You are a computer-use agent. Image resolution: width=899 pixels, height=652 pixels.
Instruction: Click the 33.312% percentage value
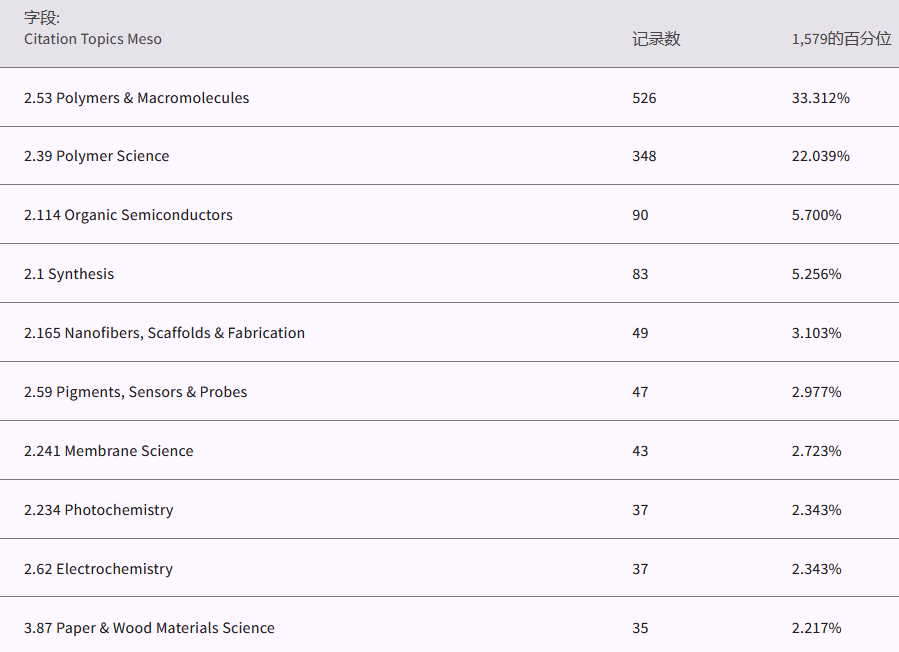click(820, 98)
